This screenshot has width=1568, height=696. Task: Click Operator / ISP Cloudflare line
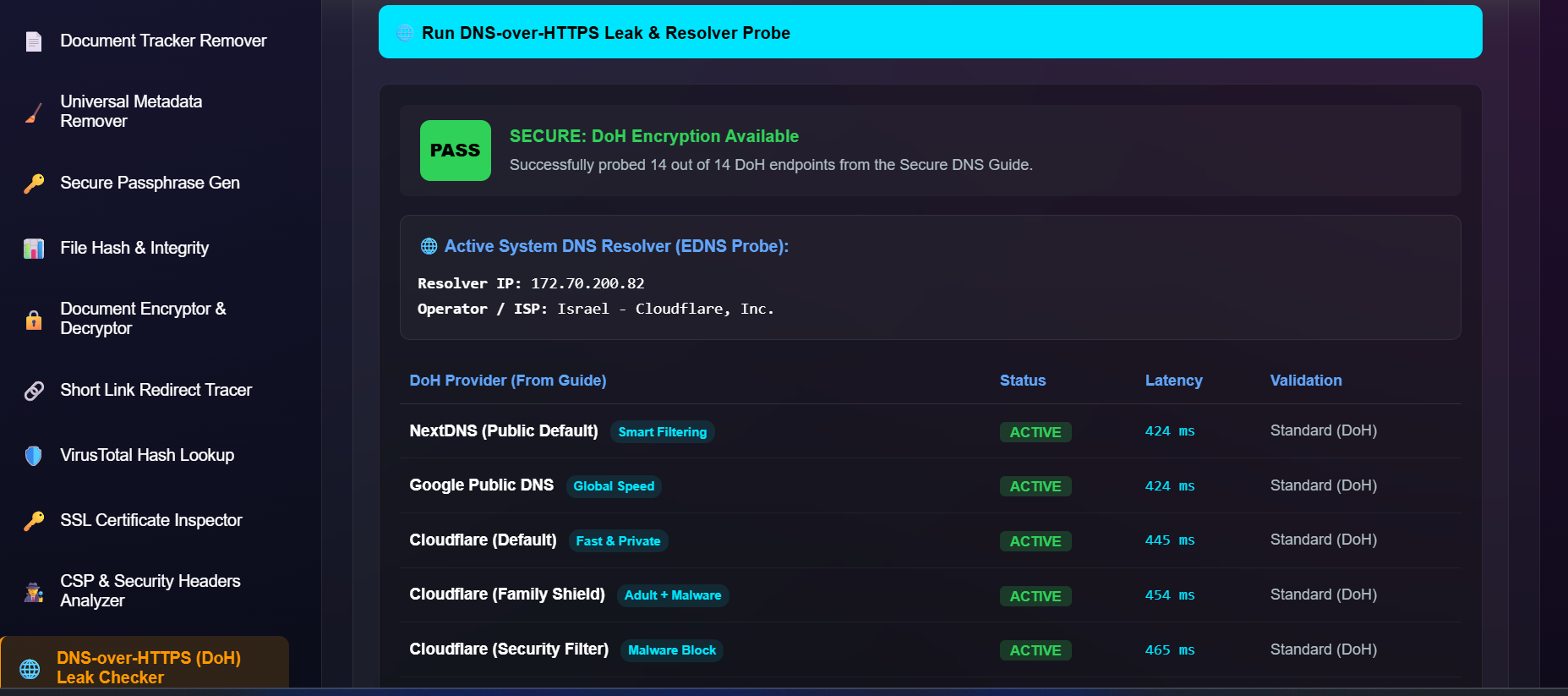(x=596, y=309)
